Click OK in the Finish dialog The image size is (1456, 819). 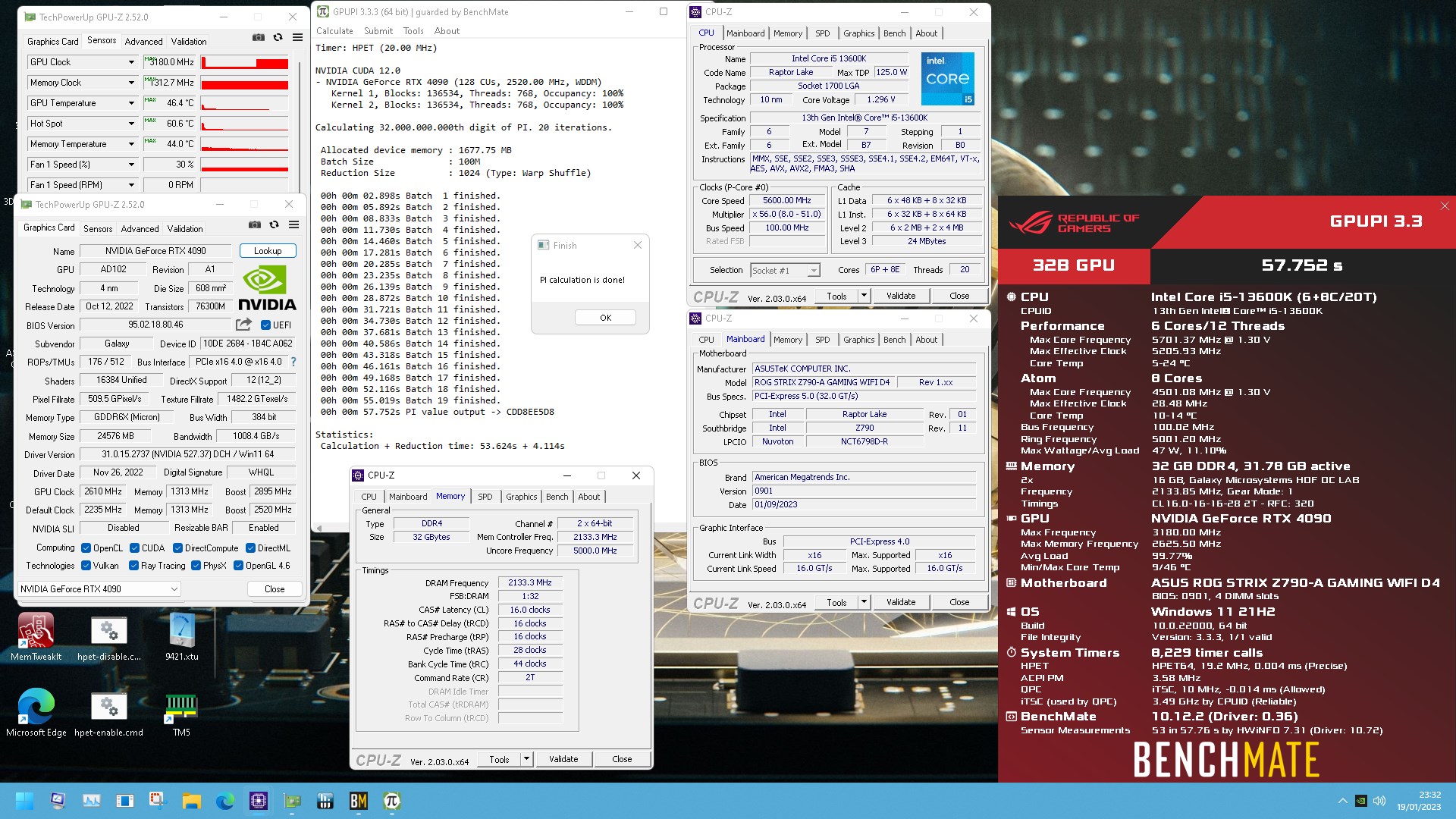tap(605, 318)
